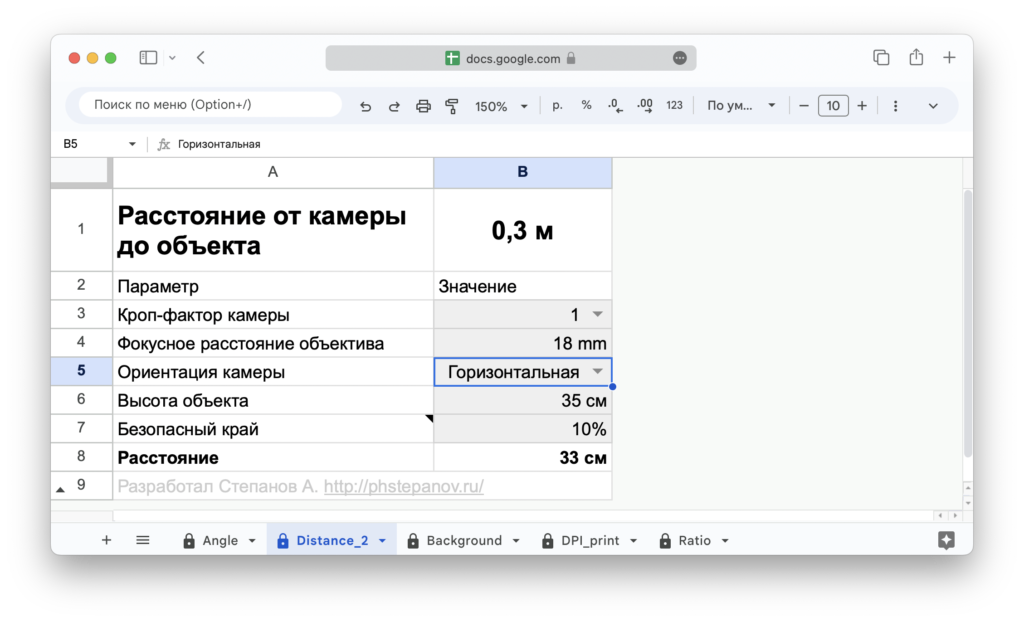Apply currency format using the р. icon
Screen dimensions: 1024x622
557,105
